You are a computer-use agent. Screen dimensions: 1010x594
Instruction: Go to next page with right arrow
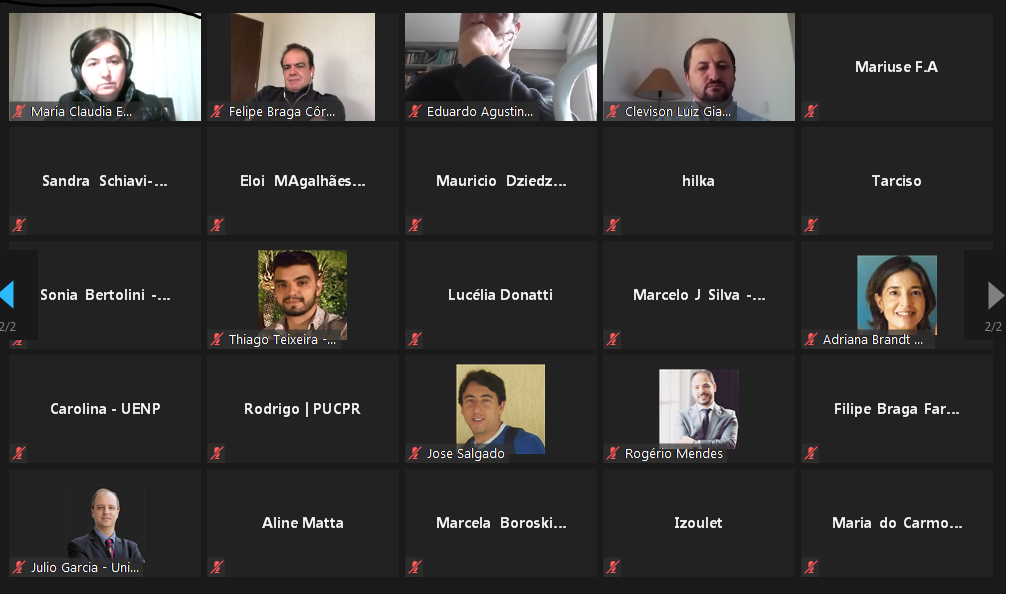point(996,295)
